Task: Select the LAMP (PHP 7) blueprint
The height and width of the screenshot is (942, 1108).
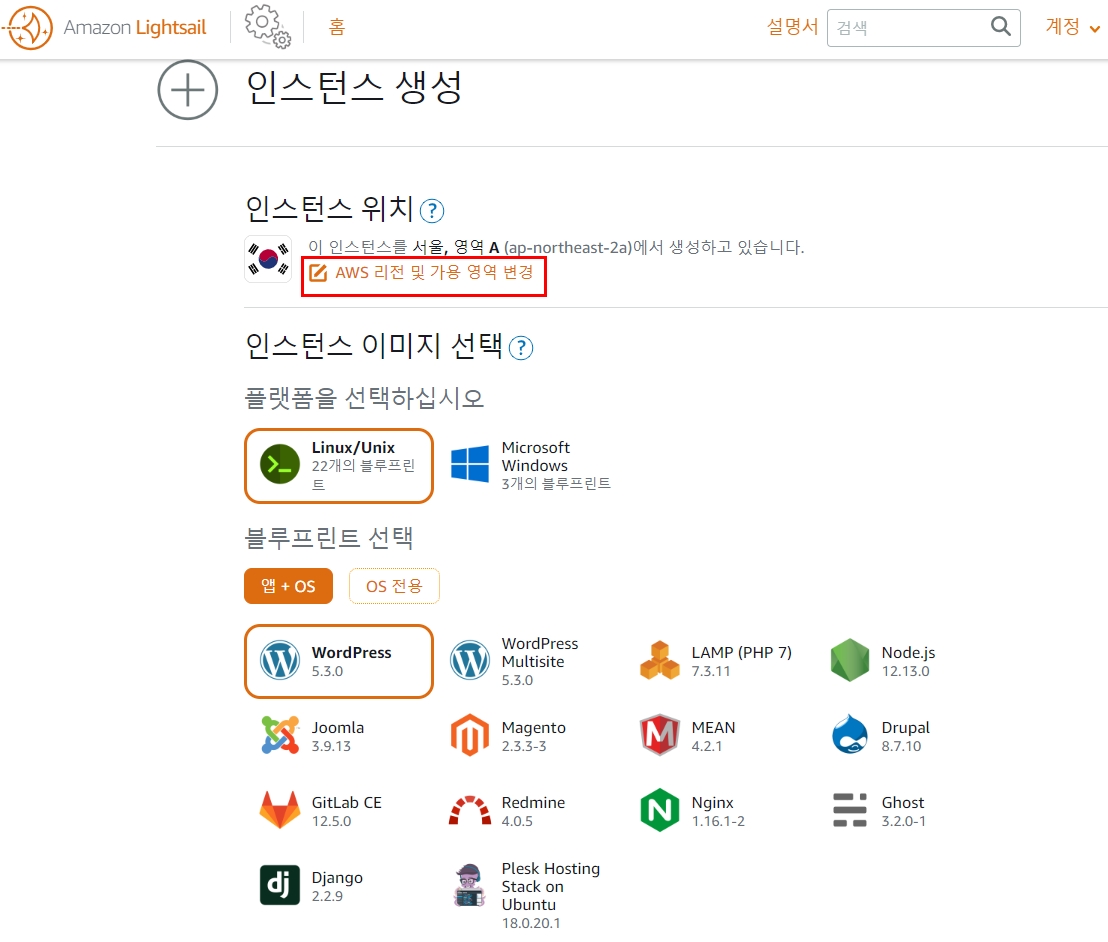Action: pyautogui.click(x=715, y=661)
